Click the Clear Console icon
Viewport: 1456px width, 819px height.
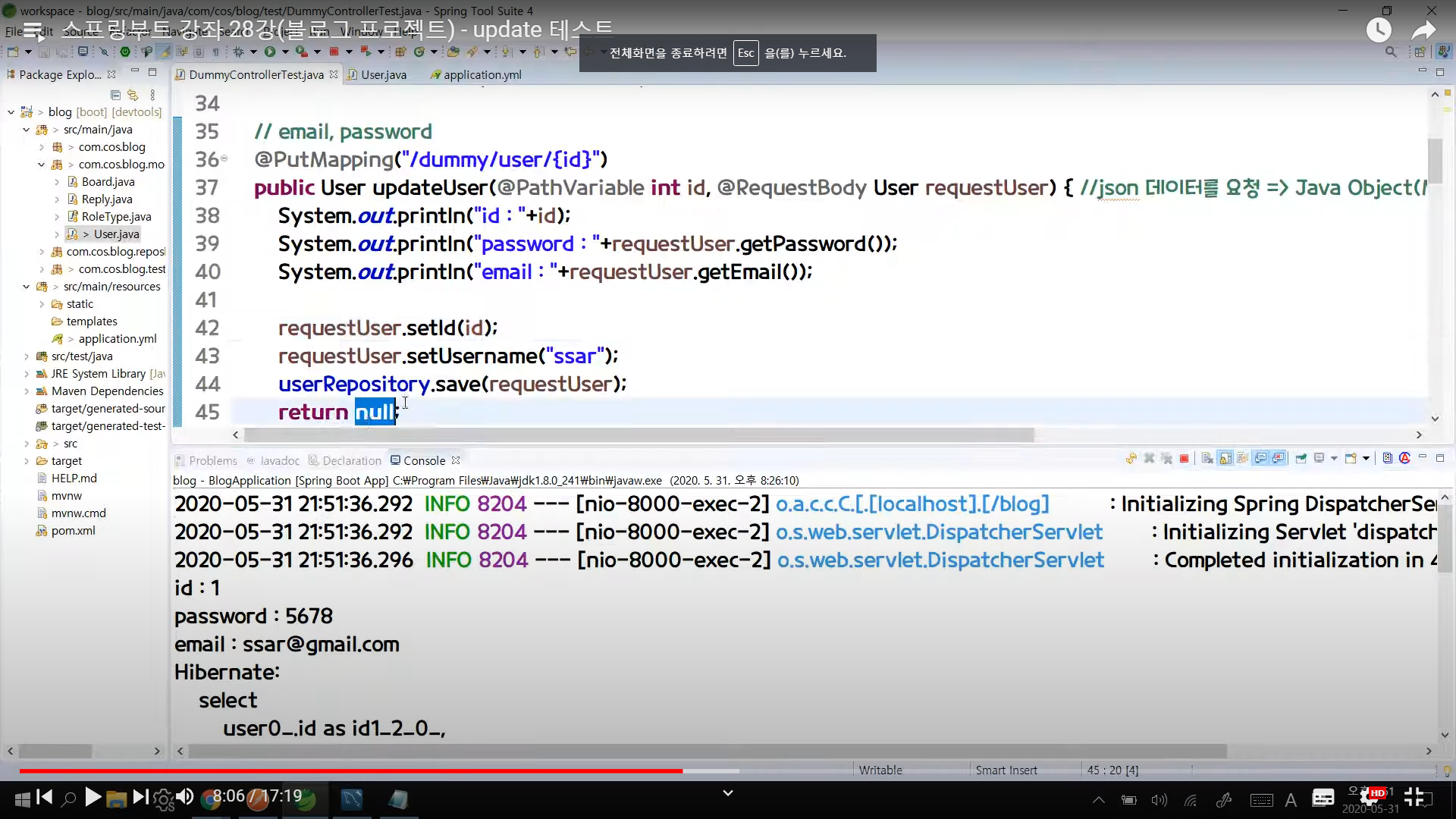[1207, 458]
